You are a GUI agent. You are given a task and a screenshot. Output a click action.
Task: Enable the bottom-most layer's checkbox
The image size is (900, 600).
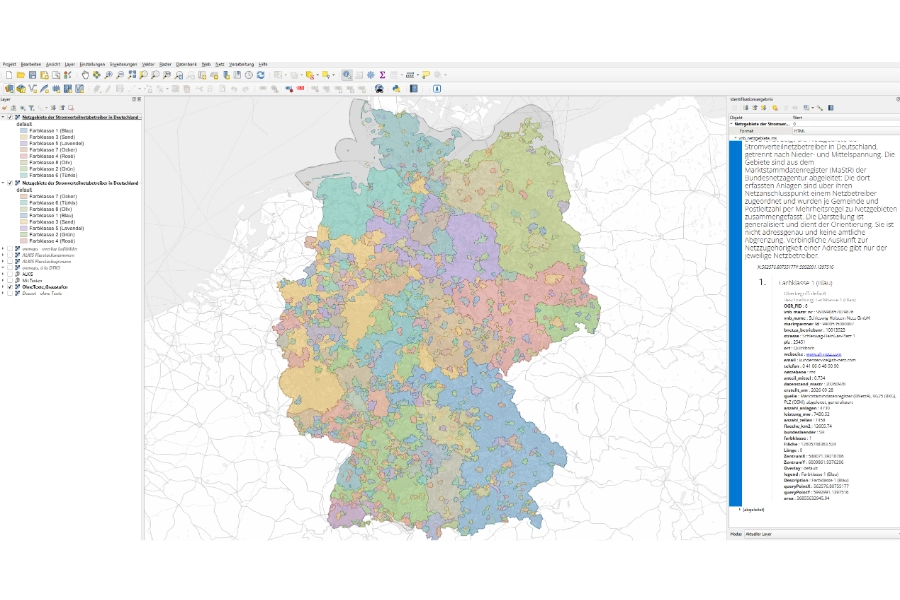(10, 293)
